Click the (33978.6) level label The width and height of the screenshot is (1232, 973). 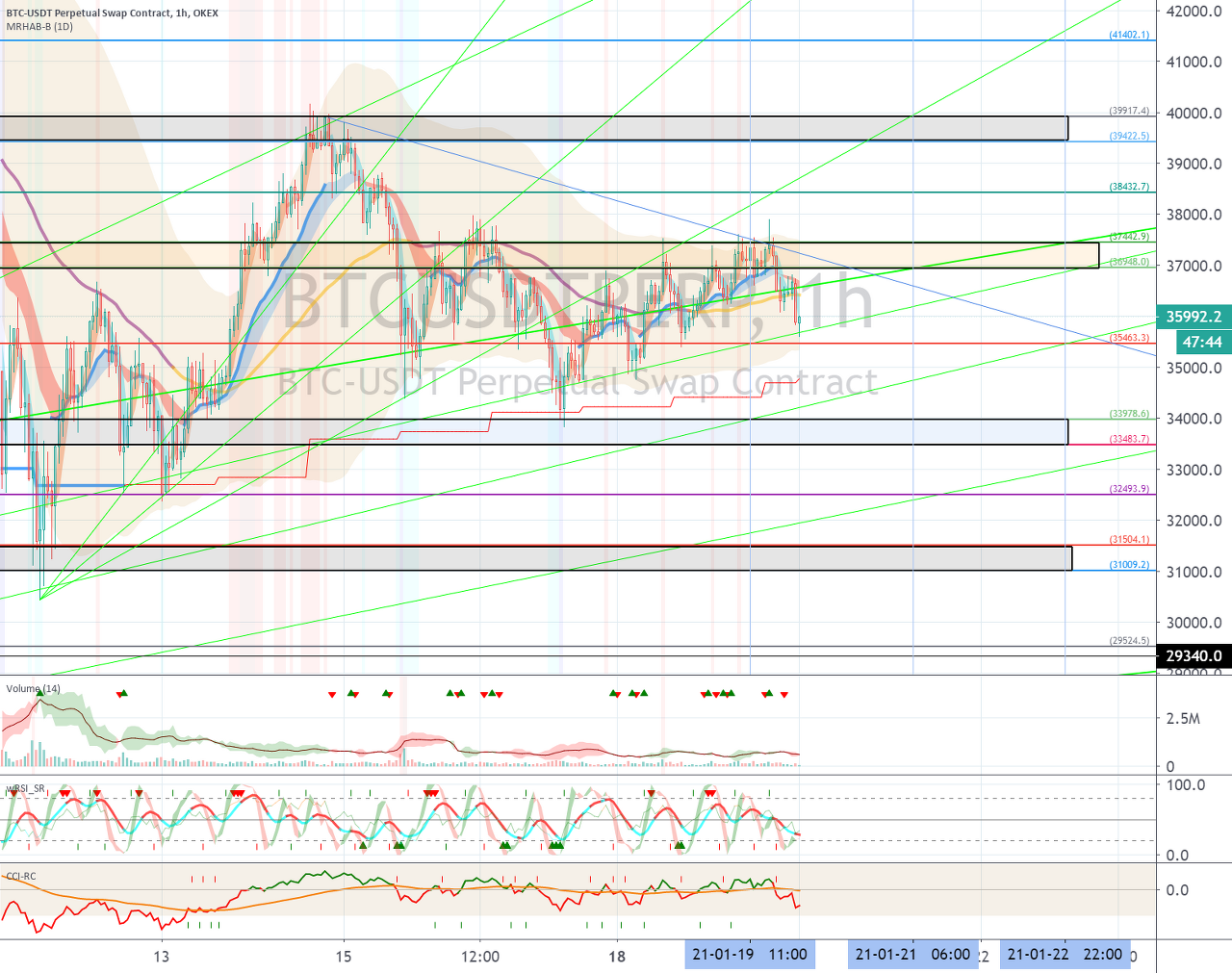point(1129,414)
